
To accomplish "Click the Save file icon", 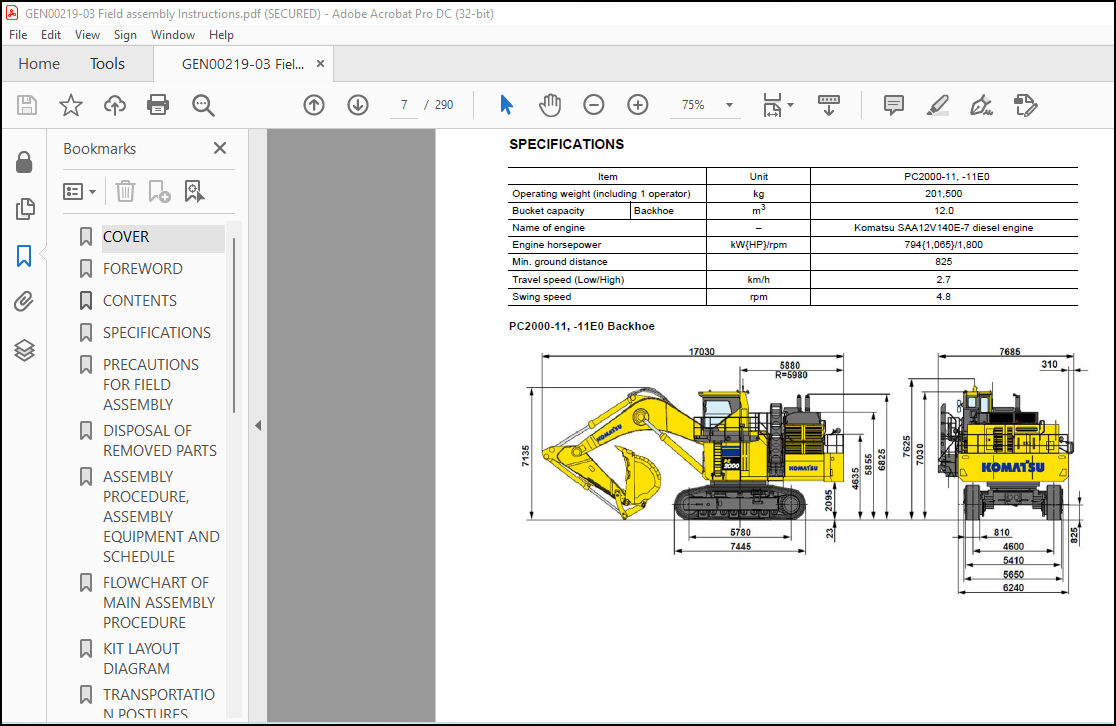I will click(27, 105).
